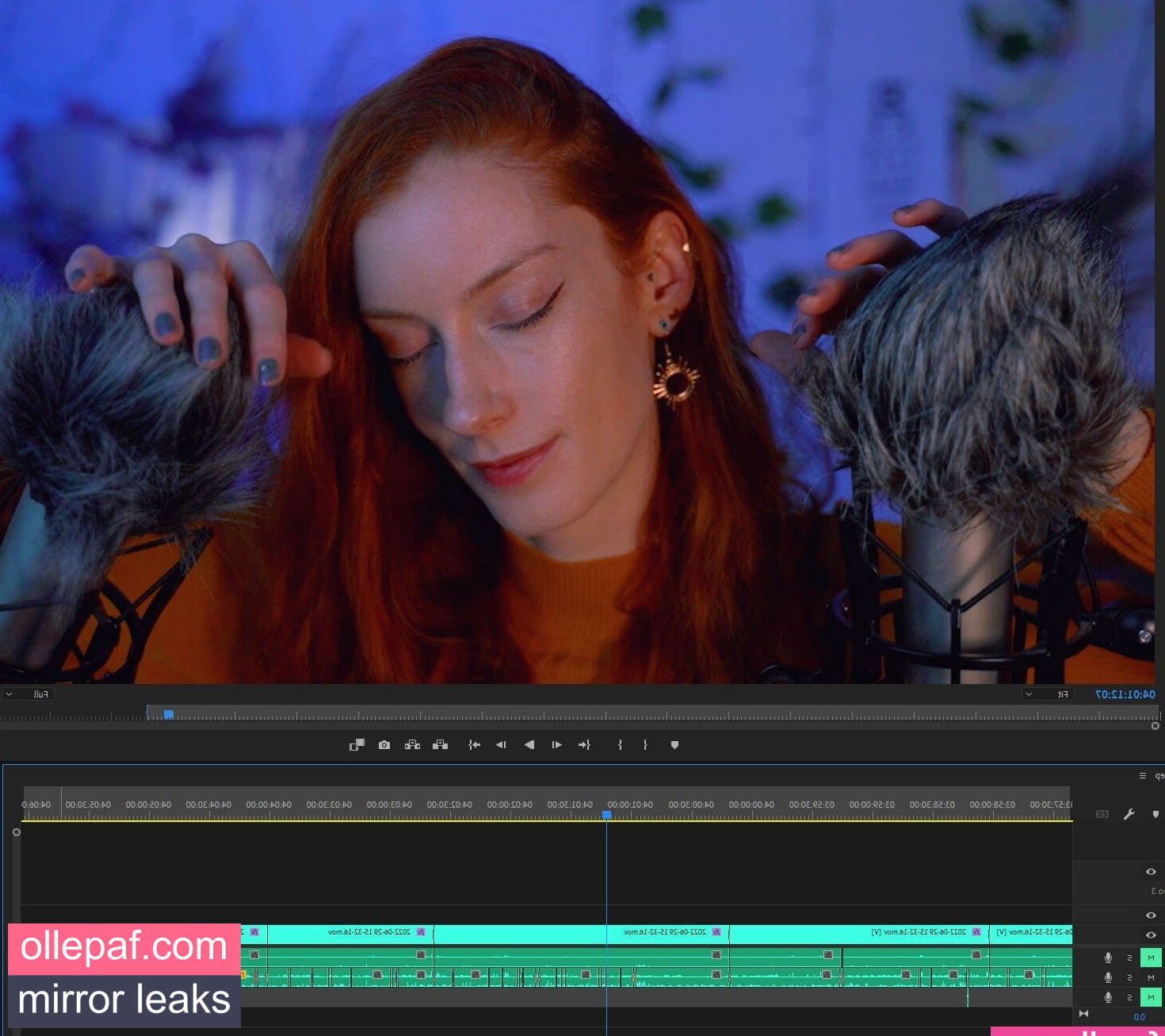This screenshot has width=1165, height=1036.
Task: Step forward one frame in transport controls
Action: (x=501, y=745)
